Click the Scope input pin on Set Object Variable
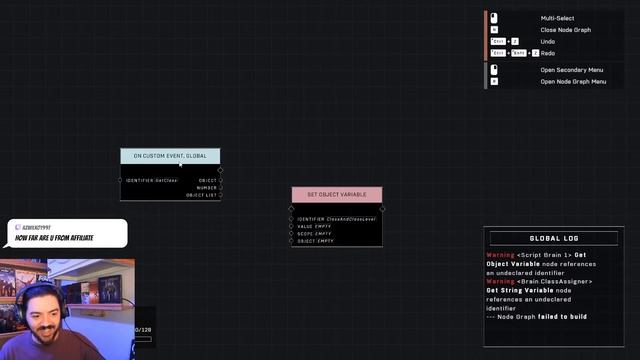The image size is (640, 360). [x=291, y=233]
